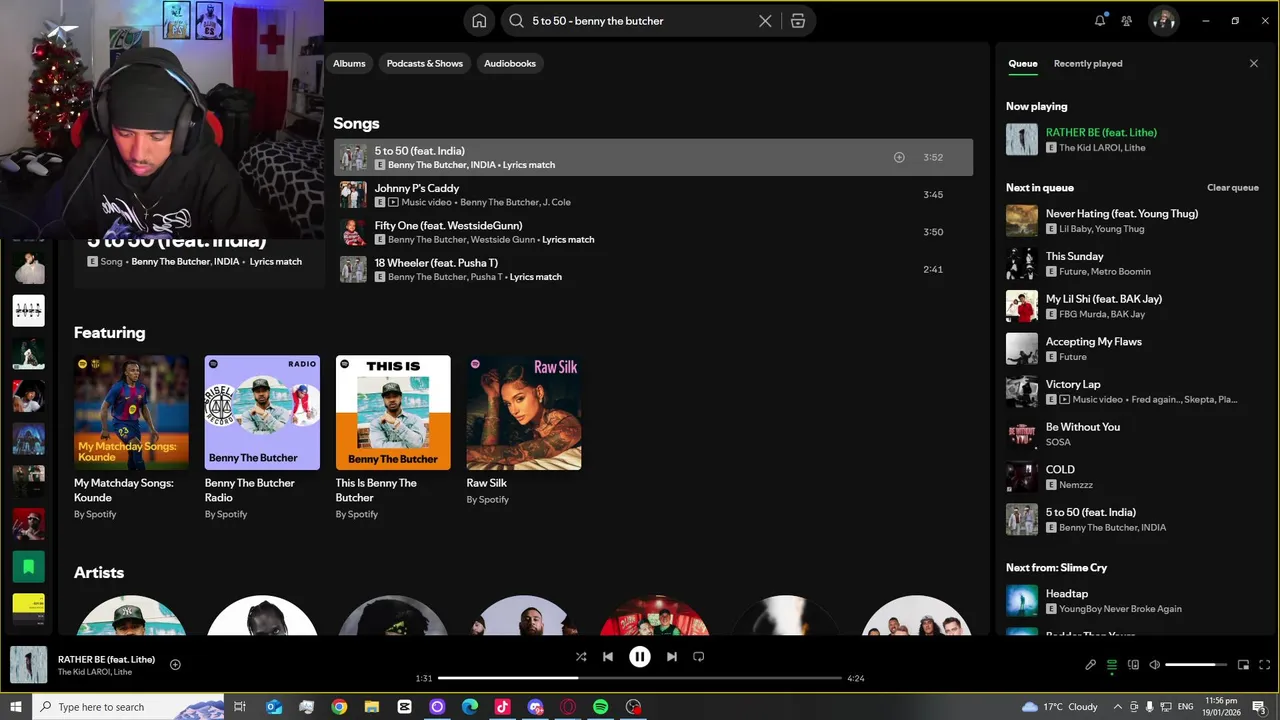This screenshot has width=1280, height=720.
Task: Open lyrics microphone icon in player bar
Action: click(x=1091, y=665)
